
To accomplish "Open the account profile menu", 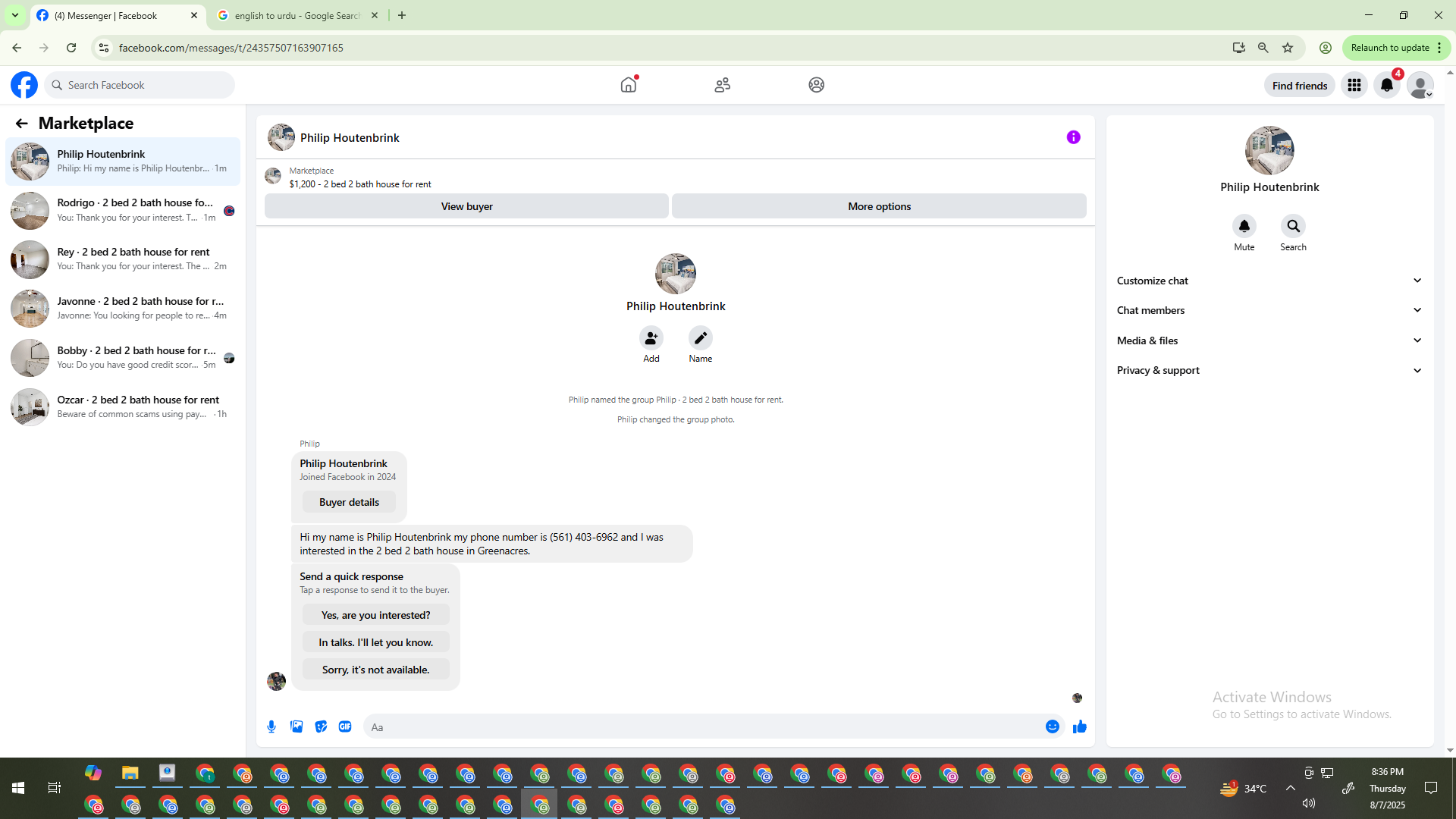I will (1420, 86).
